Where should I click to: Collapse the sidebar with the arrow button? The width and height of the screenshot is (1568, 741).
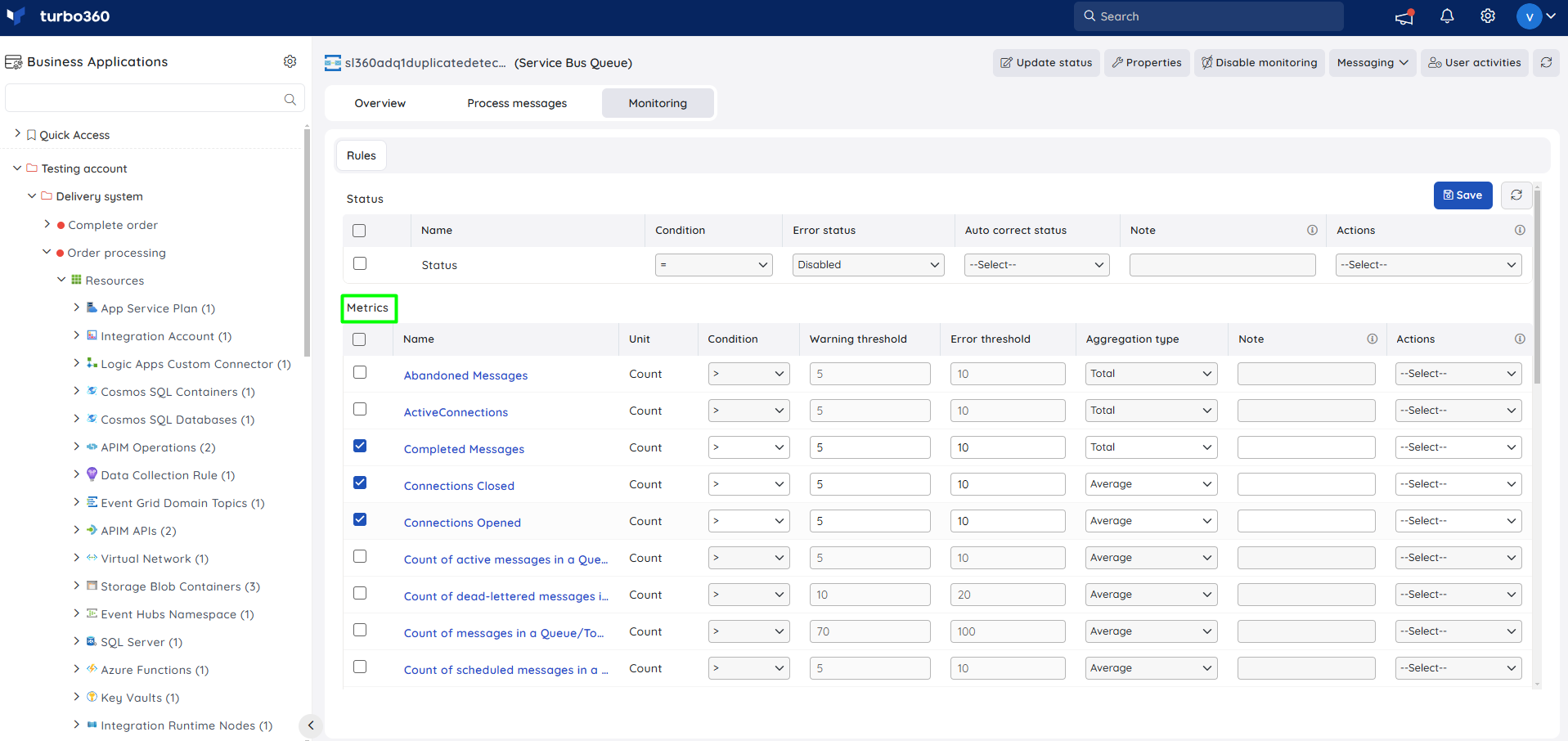pos(310,725)
